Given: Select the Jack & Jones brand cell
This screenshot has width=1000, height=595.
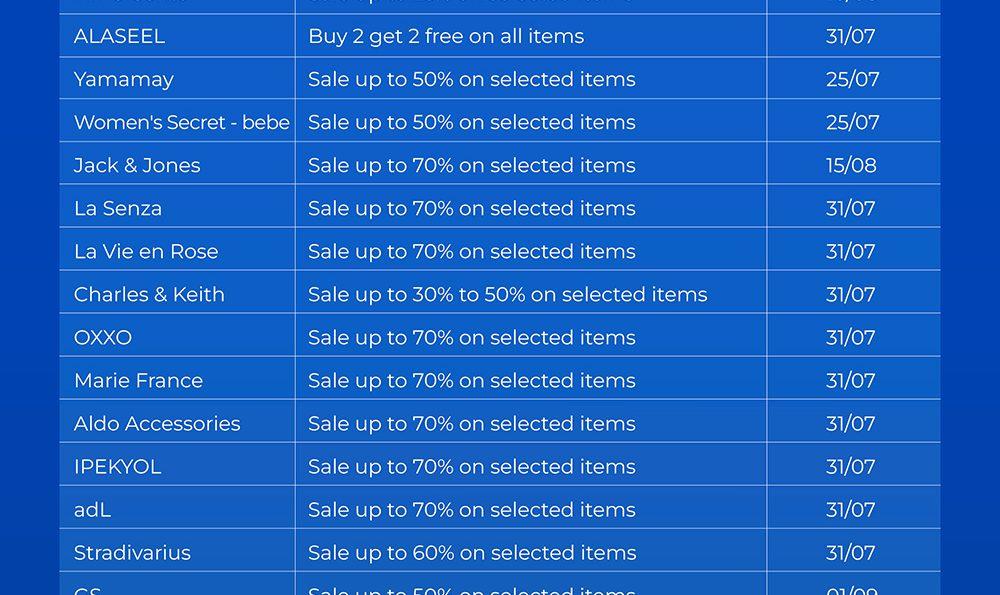Looking at the screenshot, I should (x=137, y=166).
